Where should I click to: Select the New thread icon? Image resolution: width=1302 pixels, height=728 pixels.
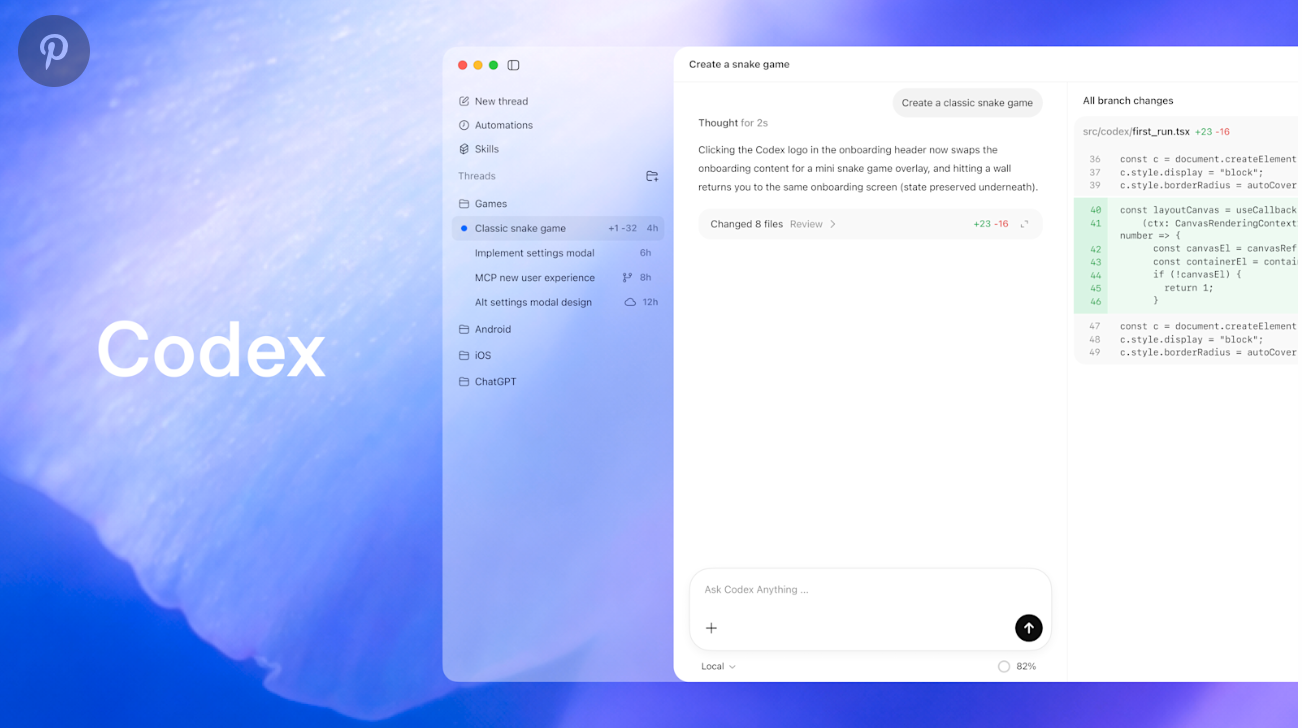[463, 101]
